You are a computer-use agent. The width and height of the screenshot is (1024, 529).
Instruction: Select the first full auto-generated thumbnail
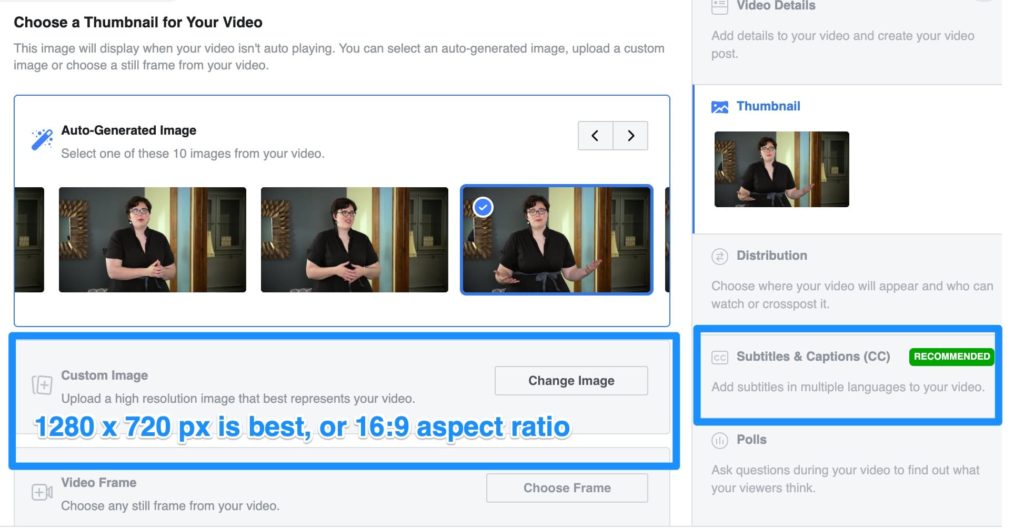(x=152, y=240)
